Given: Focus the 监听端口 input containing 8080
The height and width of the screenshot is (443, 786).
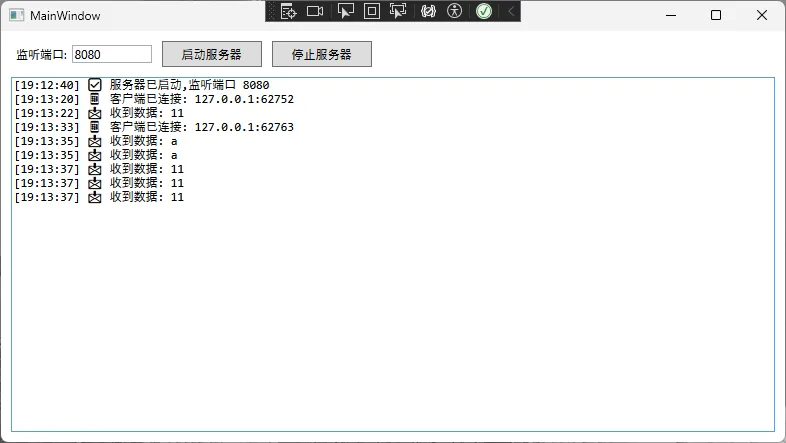Looking at the screenshot, I should (111, 54).
